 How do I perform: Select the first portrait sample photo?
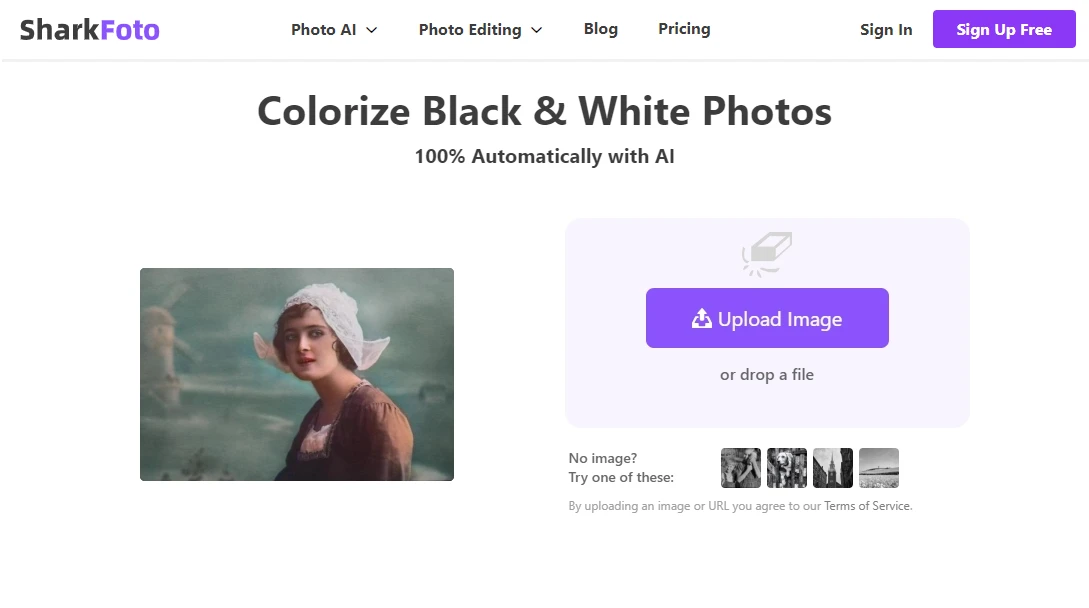click(x=740, y=467)
